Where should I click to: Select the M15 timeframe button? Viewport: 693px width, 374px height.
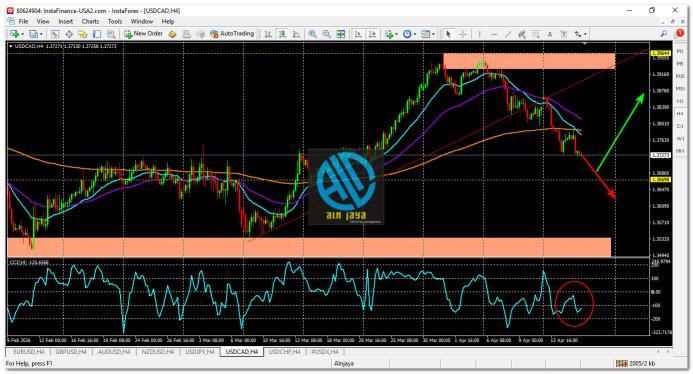click(x=680, y=76)
